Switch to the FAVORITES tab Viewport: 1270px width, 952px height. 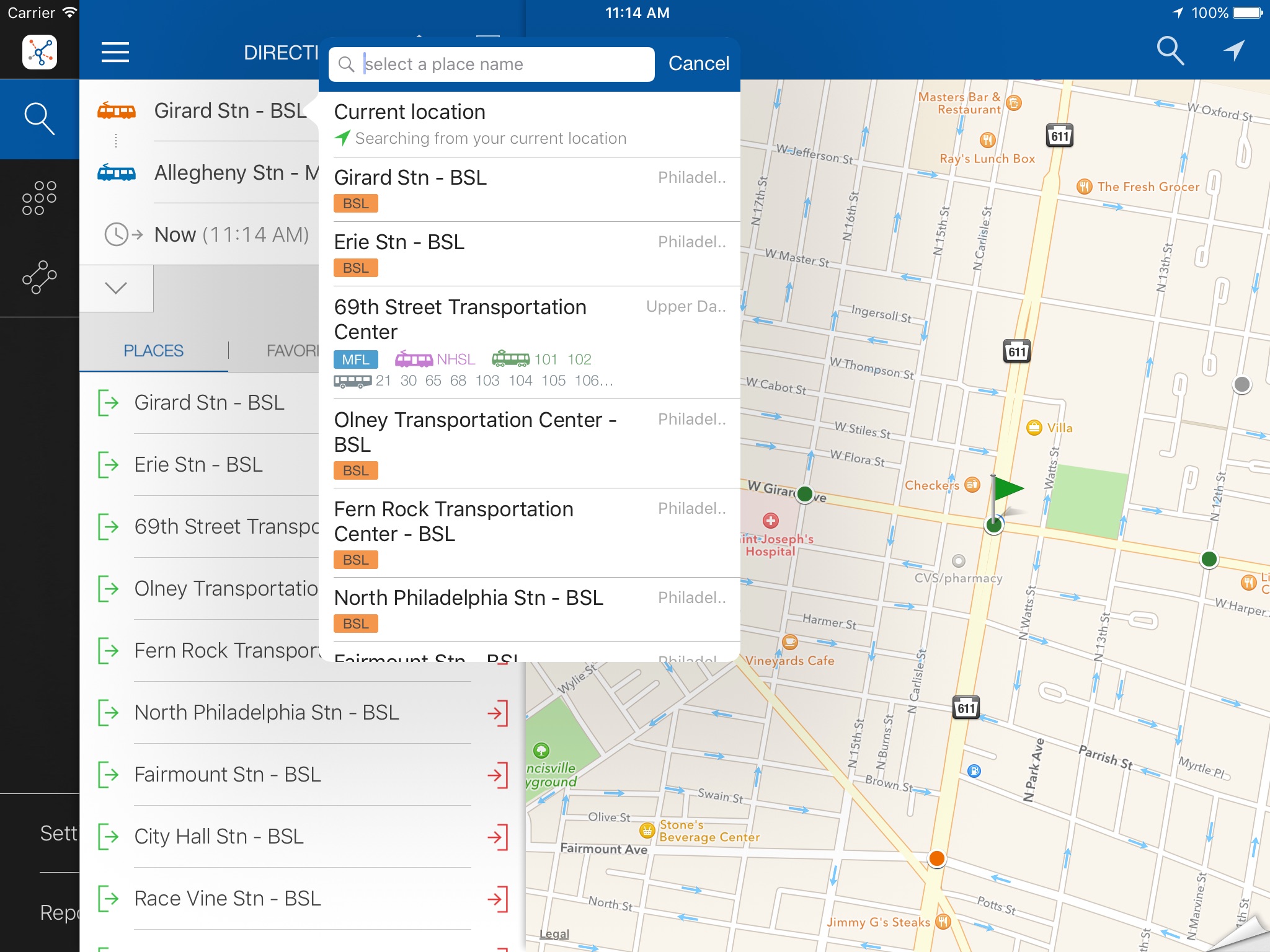coord(292,351)
